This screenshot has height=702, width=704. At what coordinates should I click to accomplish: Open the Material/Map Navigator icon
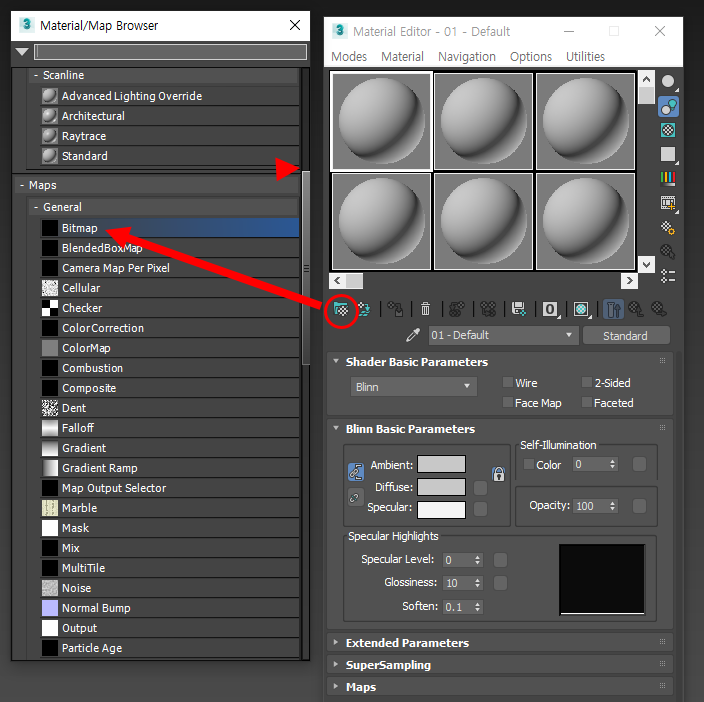pos(668,276)
